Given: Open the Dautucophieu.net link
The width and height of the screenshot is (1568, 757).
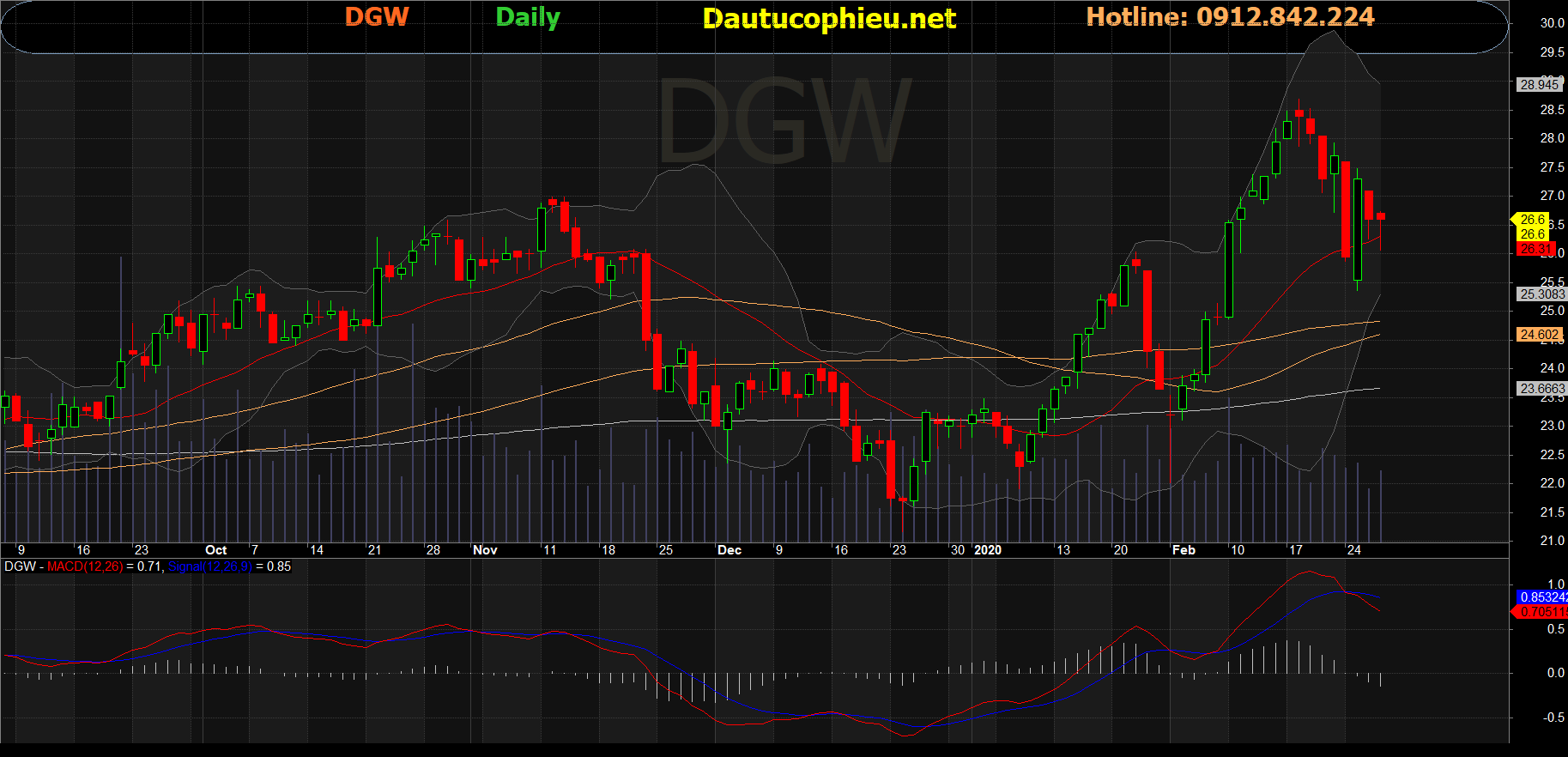Looking at the screenshot, I should 828,19.
